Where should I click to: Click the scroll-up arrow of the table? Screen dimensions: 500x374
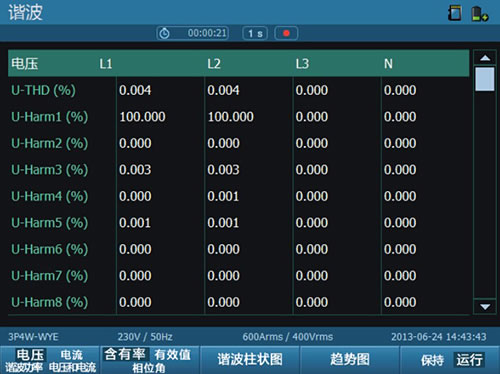click(x=485, y=58)
